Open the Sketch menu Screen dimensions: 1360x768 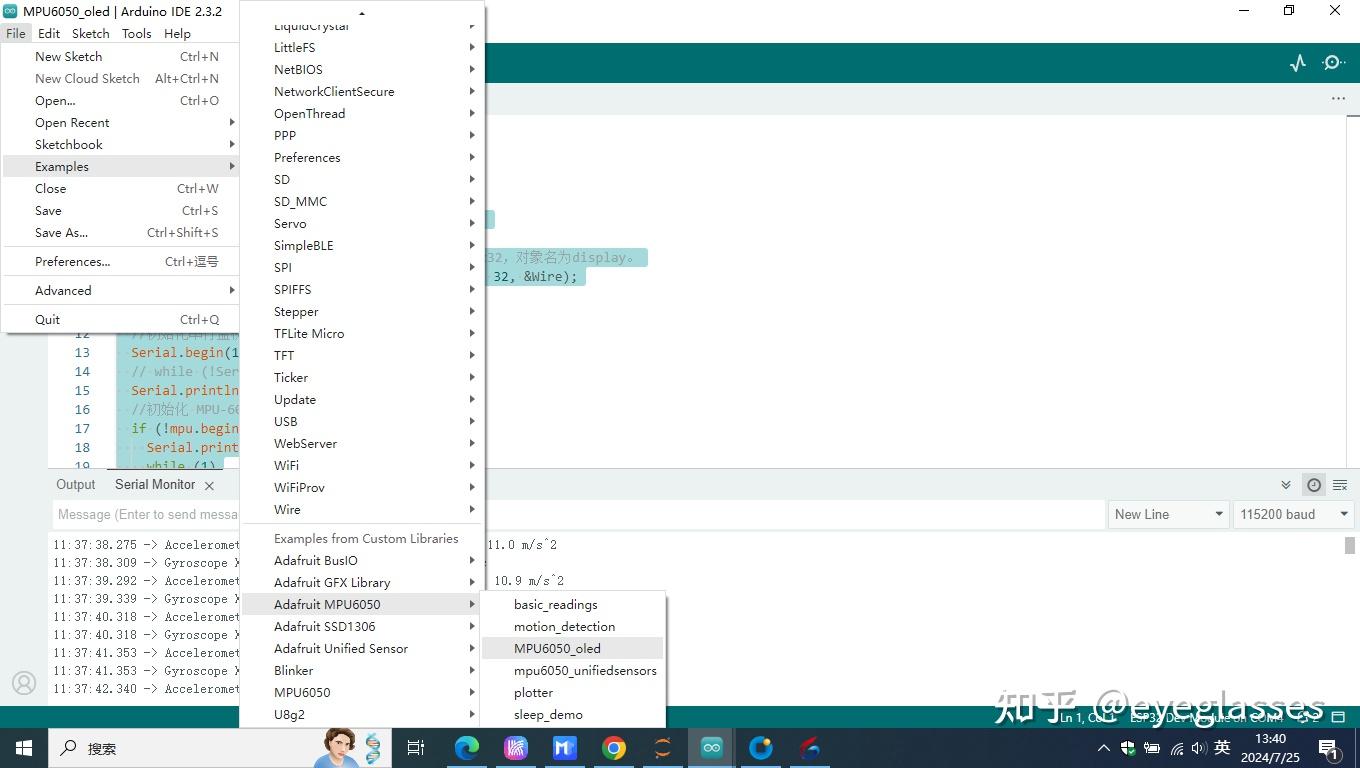[x=91, y=33]
